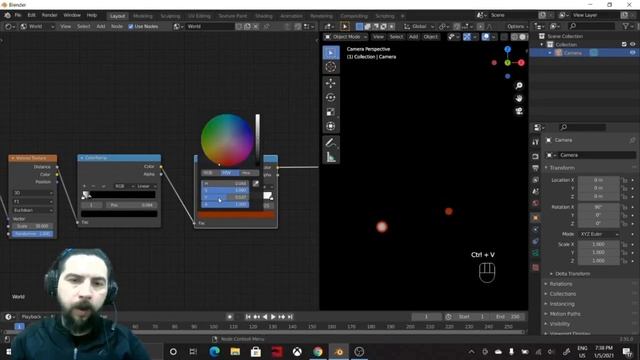Viewport: 640px width, 360px height.
Task: Click the viewport Options button
Action: pyautogui.click(x=516, y=26)
